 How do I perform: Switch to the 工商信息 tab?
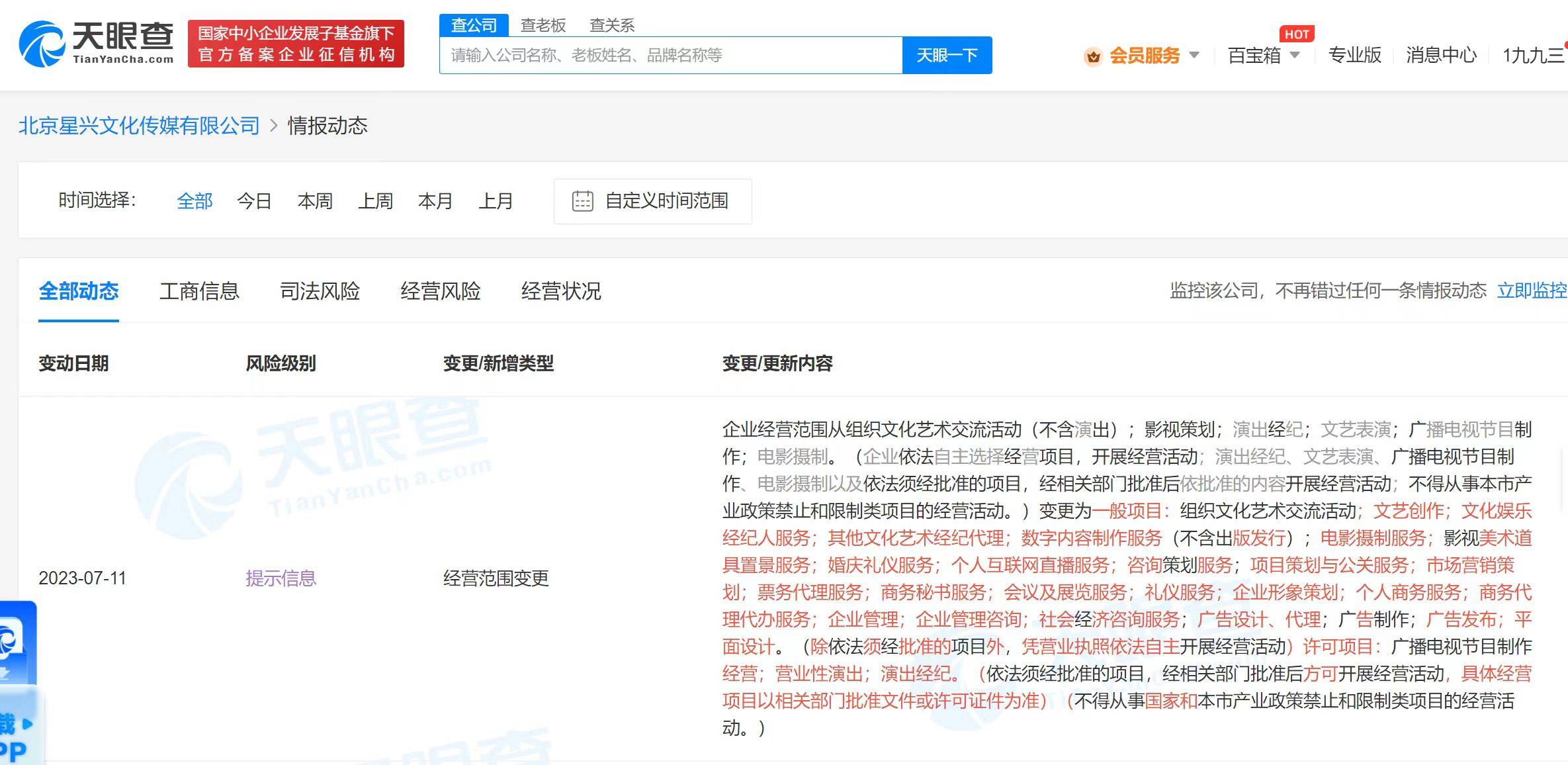coord(199,291)
